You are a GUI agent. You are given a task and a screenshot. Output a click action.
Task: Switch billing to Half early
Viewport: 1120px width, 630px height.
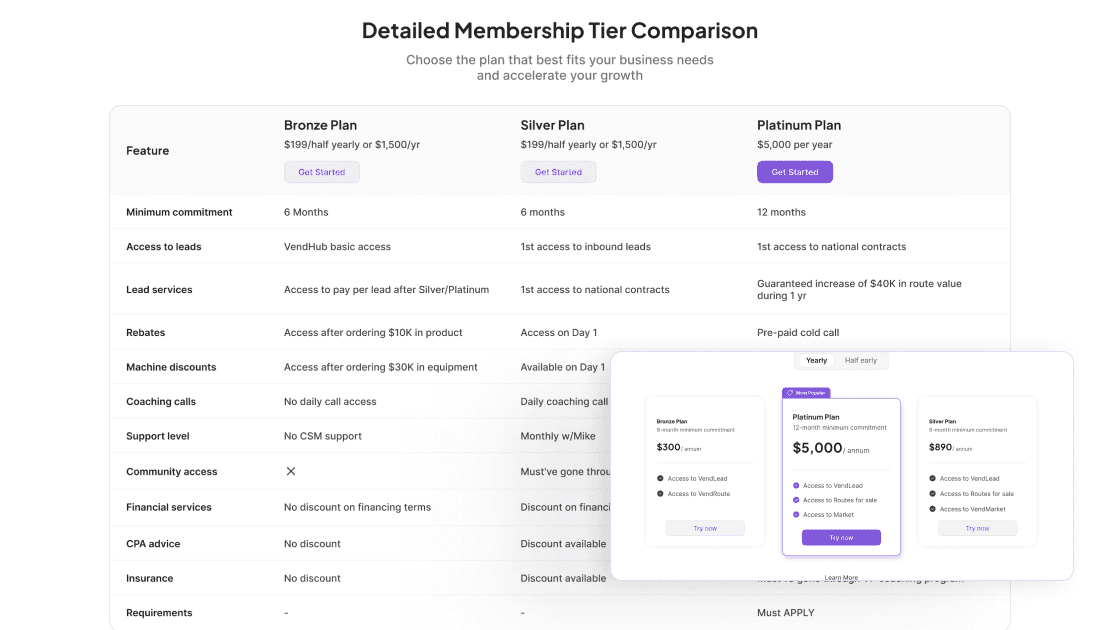click(859, 360)
